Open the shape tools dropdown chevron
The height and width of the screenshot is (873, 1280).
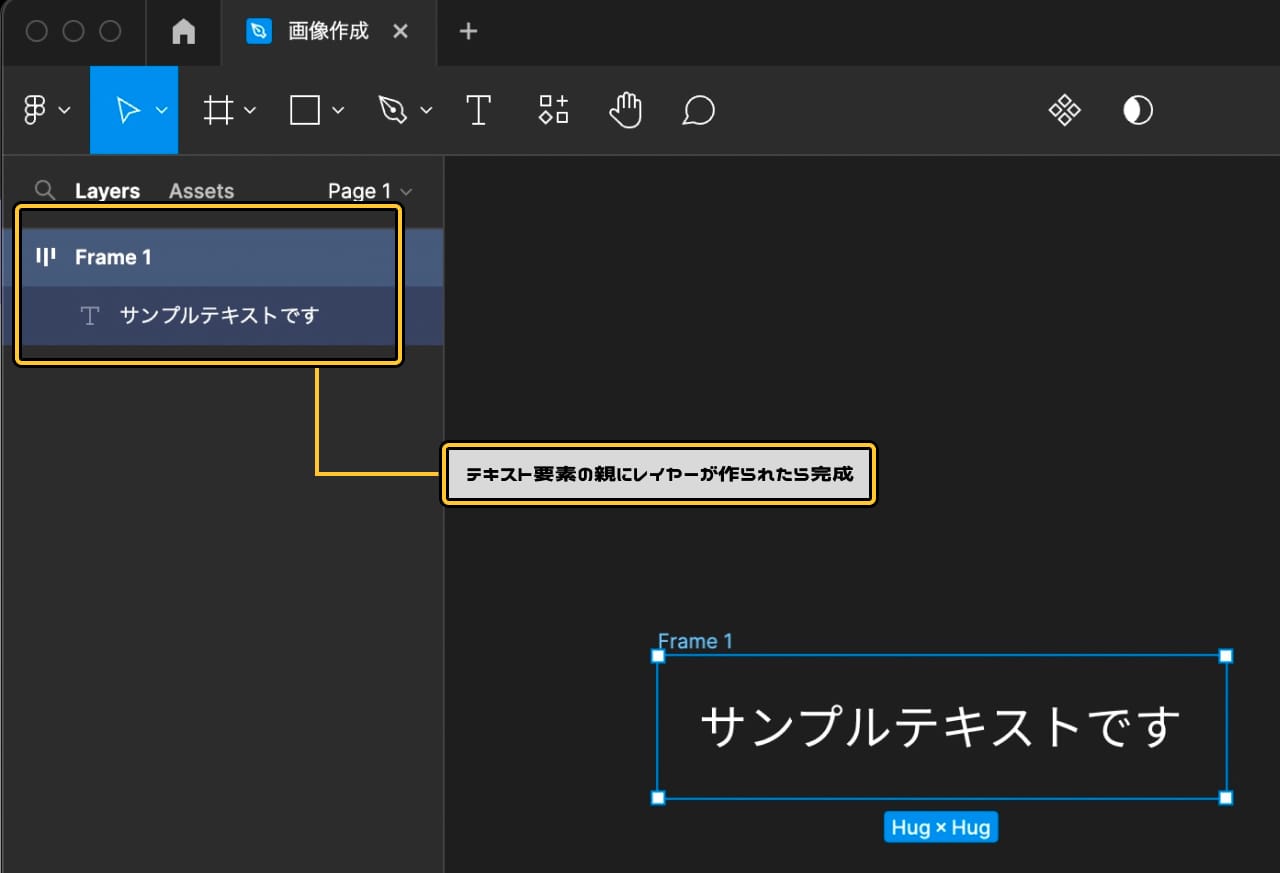[338, 110]
